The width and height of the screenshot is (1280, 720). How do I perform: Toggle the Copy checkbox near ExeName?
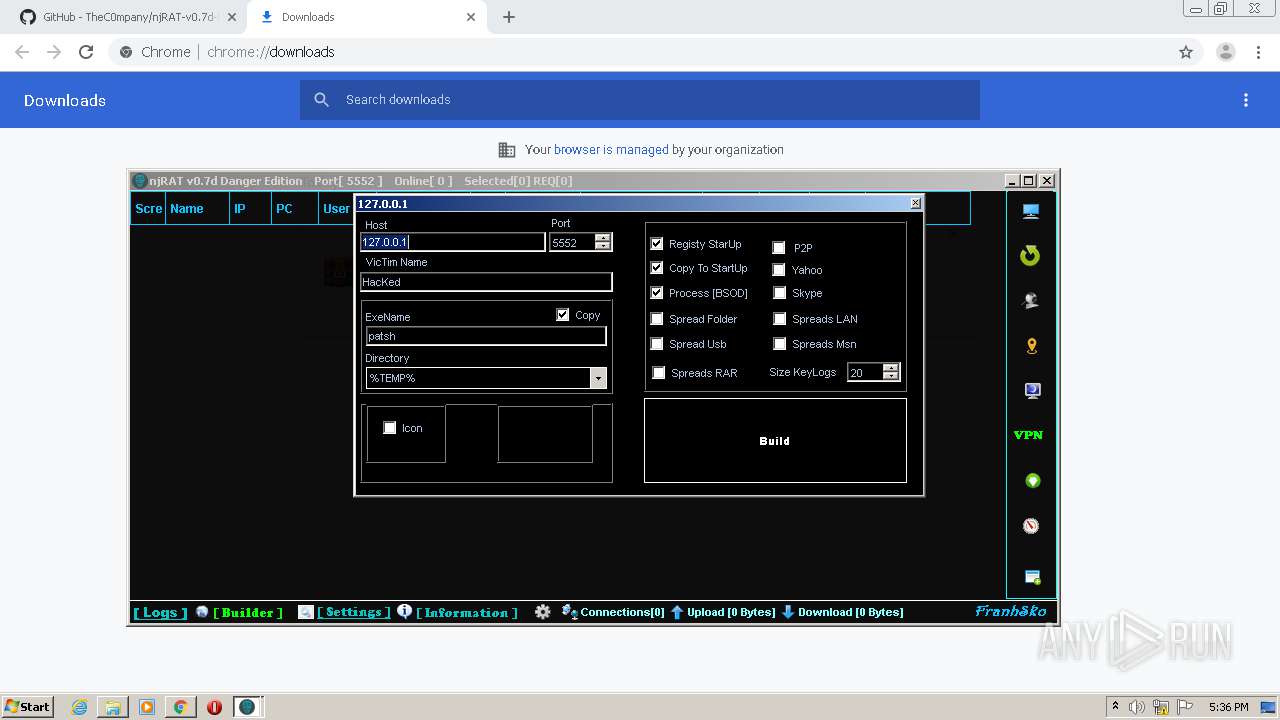click(x=563, y=315)
